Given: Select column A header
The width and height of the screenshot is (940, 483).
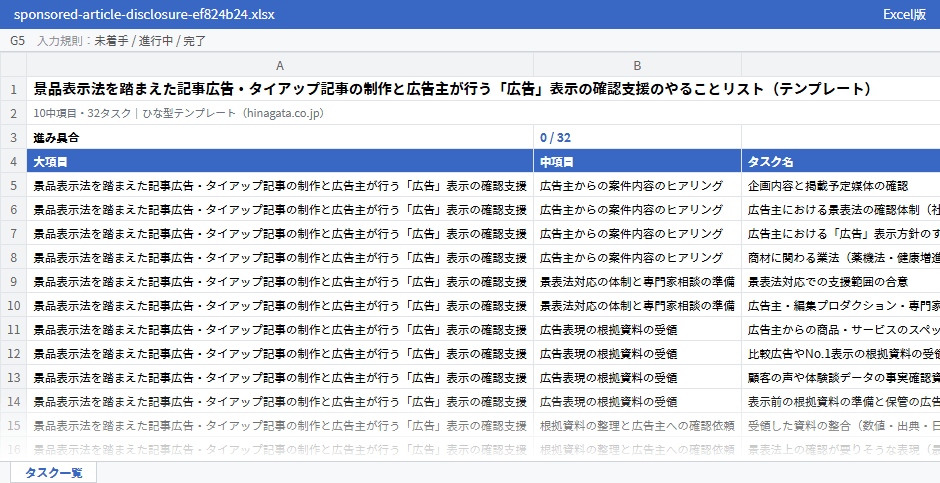Looking at the screenshot, I should (280, 65).
